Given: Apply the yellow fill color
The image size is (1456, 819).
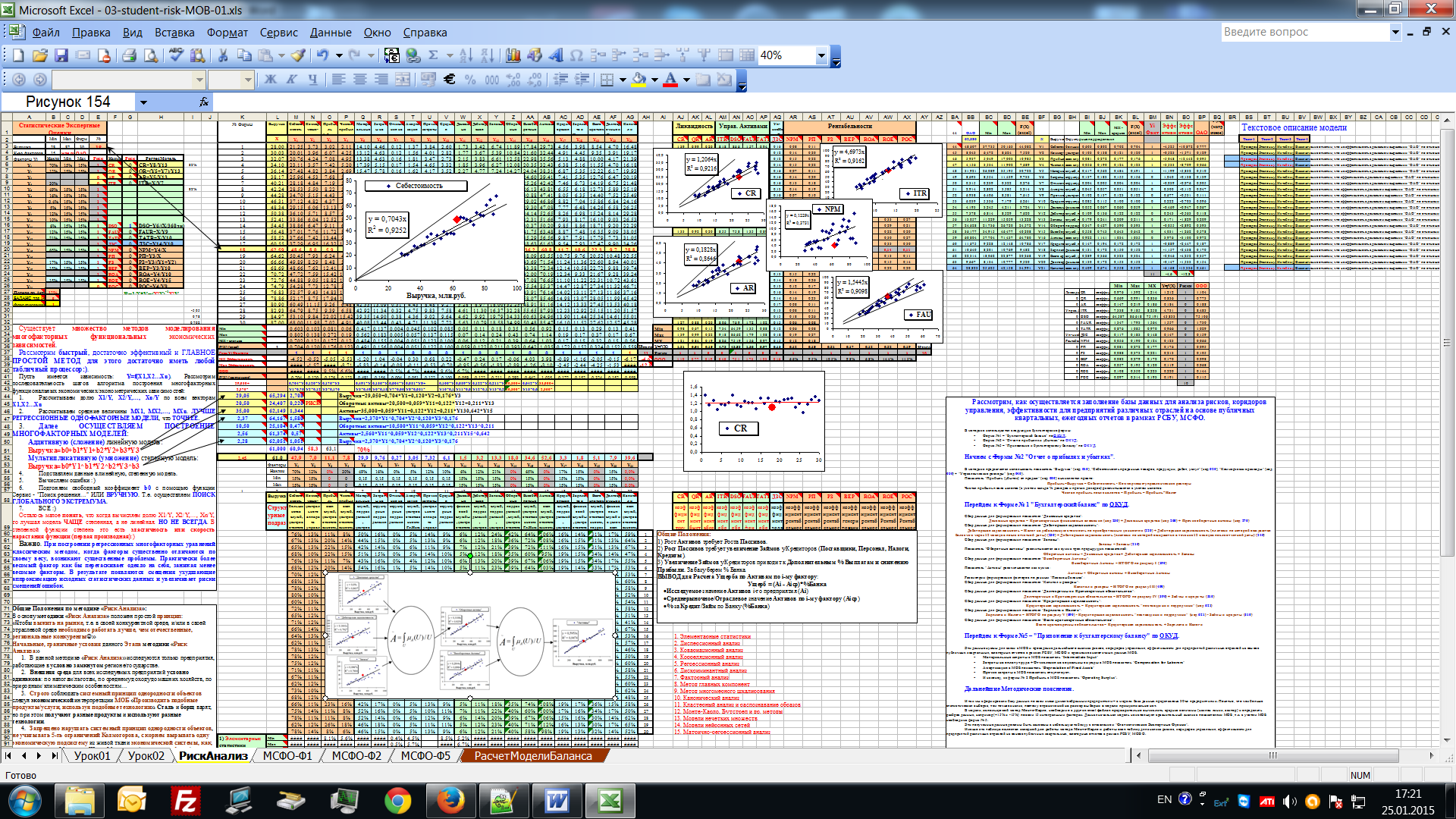Looking at the screenshot, I should click(639, 79).
